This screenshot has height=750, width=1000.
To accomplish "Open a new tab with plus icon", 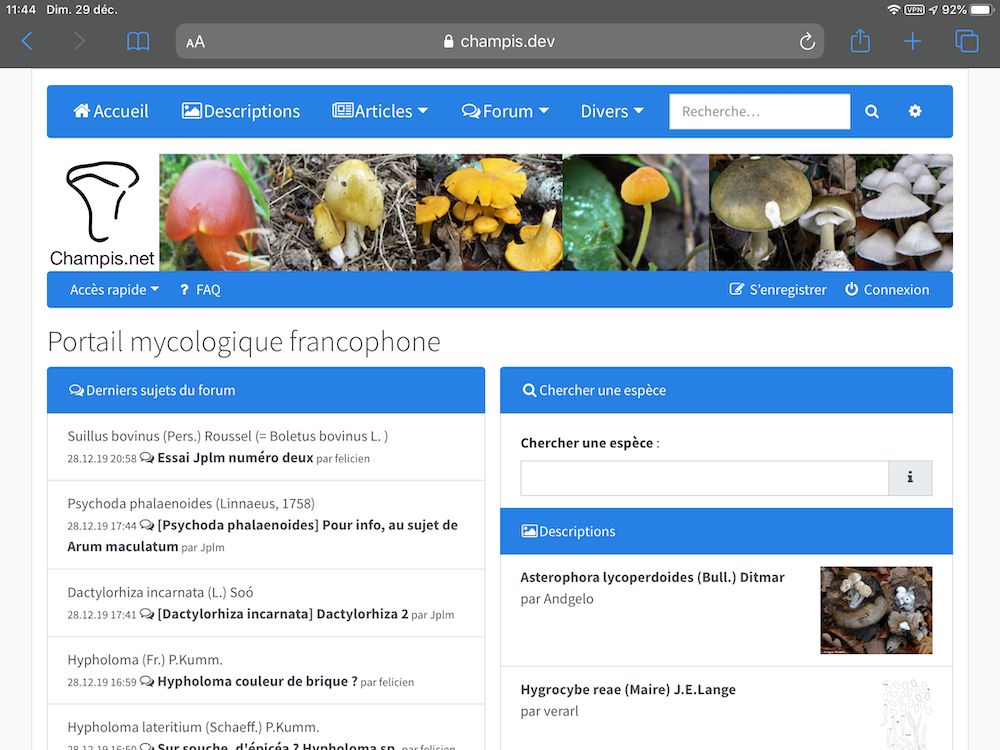I will tap(913, 41).
